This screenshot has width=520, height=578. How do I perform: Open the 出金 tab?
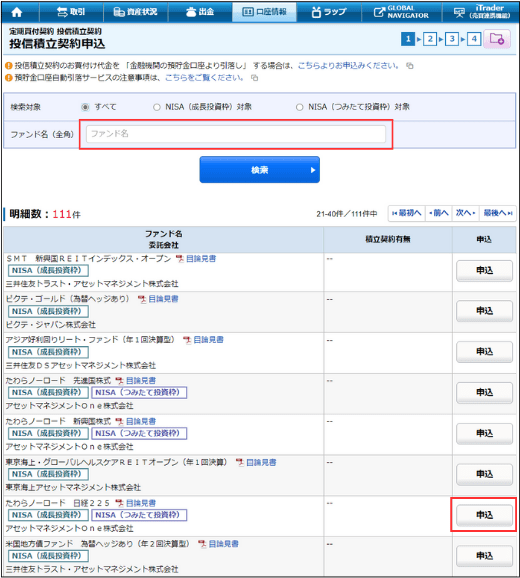200,12
